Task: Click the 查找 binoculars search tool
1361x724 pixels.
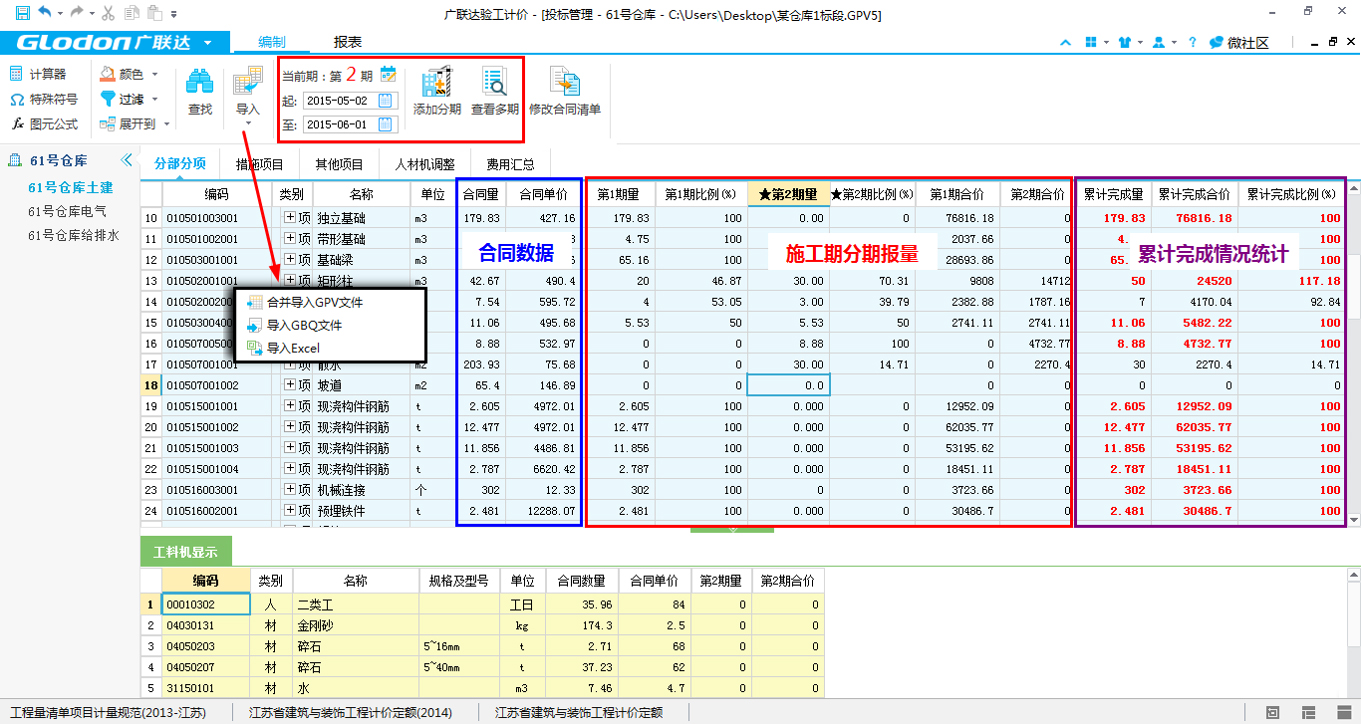Action: 200,92
